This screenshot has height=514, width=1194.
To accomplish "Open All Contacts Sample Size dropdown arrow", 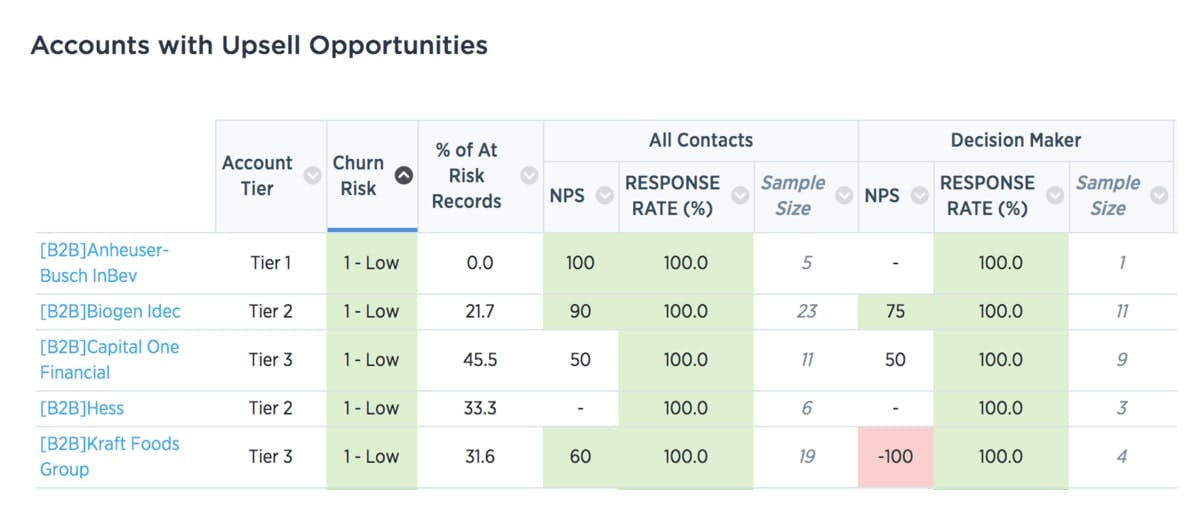I will click(x=844, y=196).
